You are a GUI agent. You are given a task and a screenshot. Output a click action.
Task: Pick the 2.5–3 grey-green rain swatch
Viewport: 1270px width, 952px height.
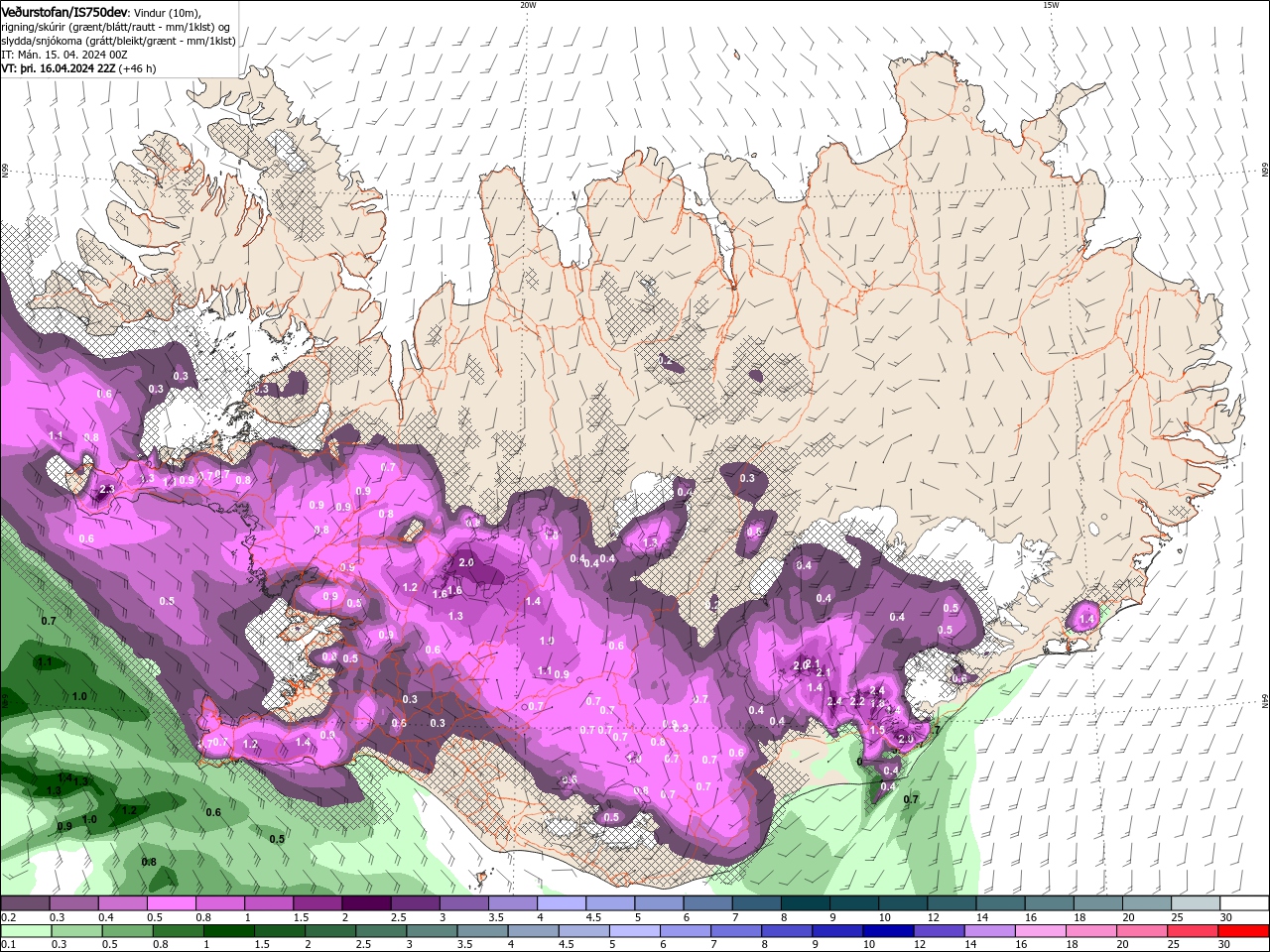382,931
